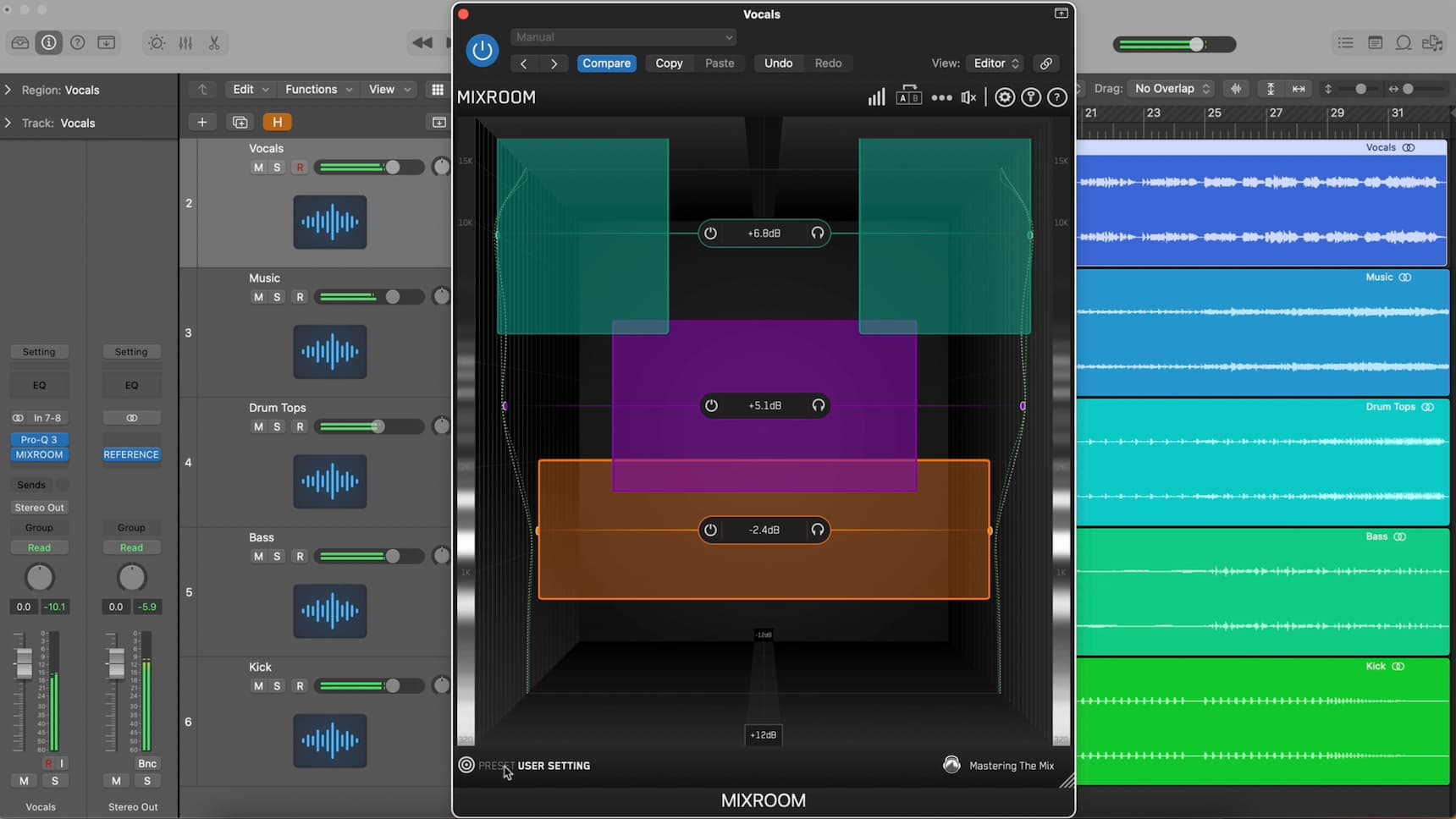Viewport: 1456px width, 819px height.
Task: Select the Kick track icon thumbnail
Action: click(330, 741)
